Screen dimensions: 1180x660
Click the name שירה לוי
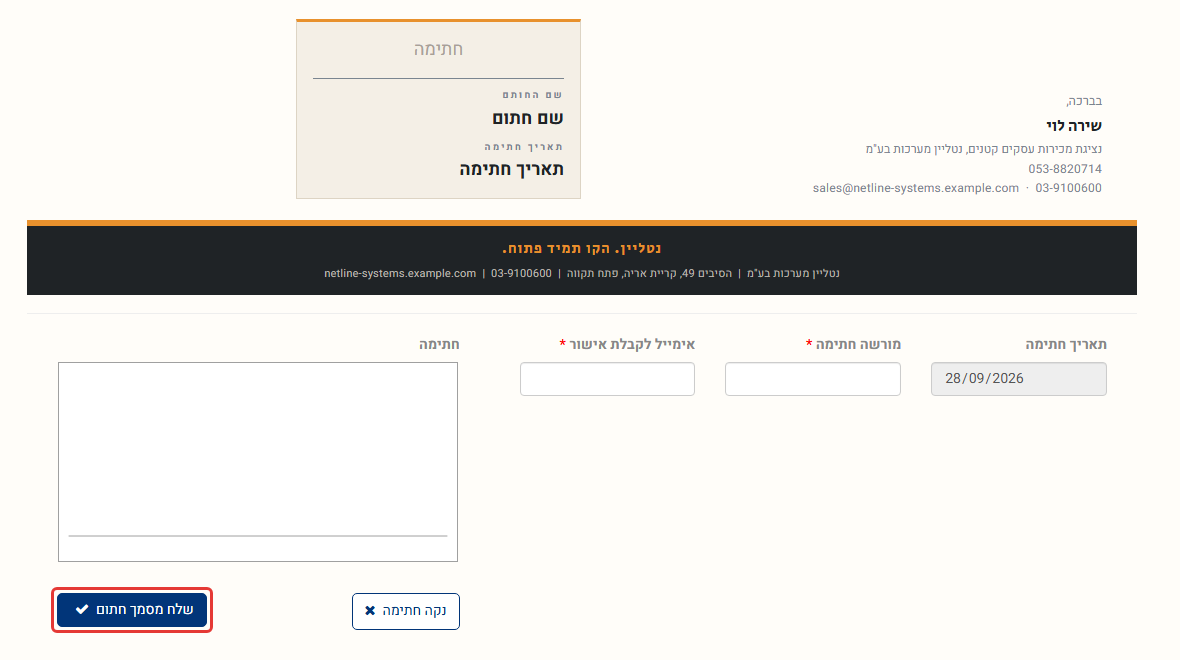[1074, 126]
